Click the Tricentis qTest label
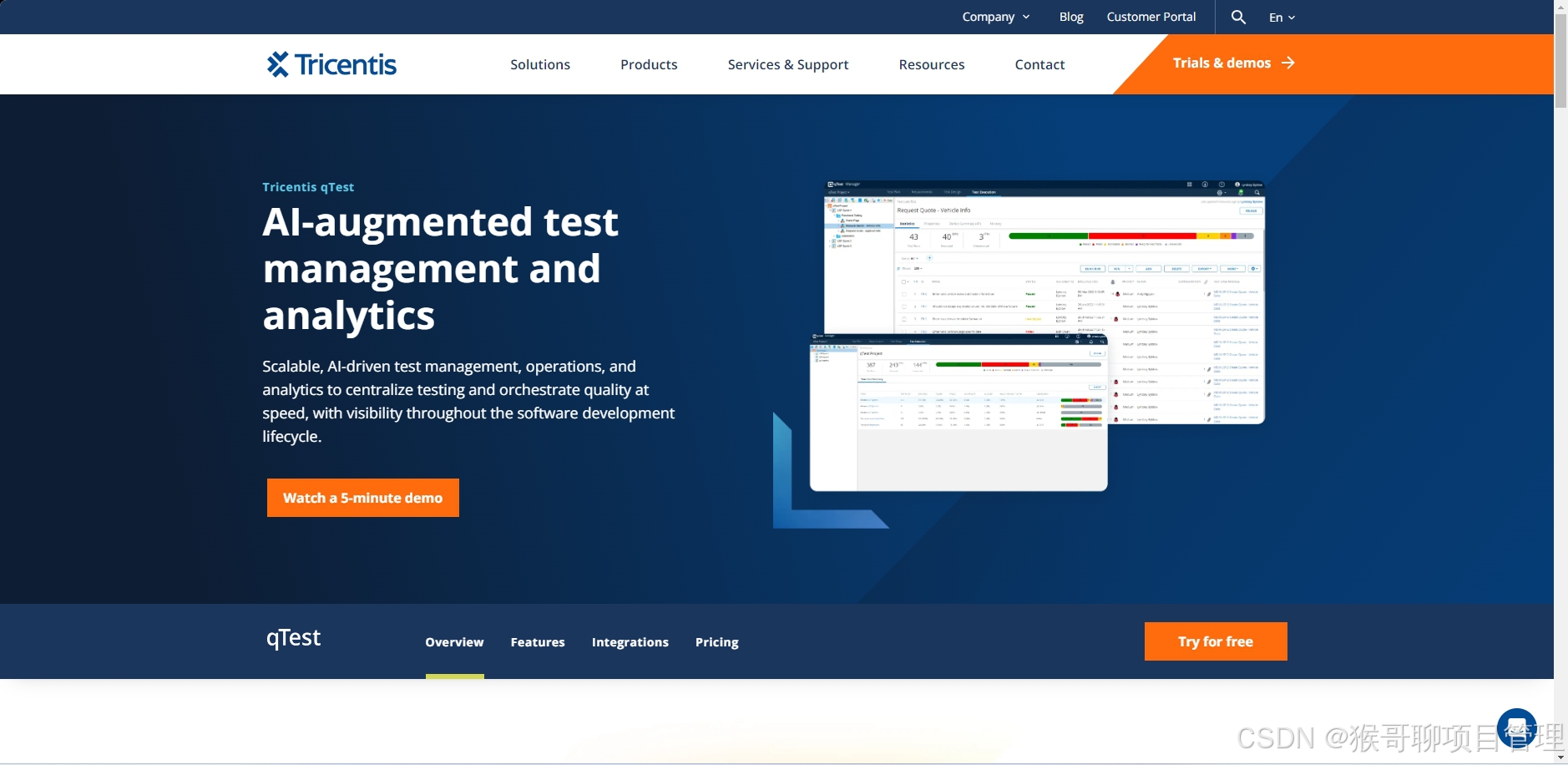Image resolution: width=1568 pixels, height=765 pixels. (308, 187)
